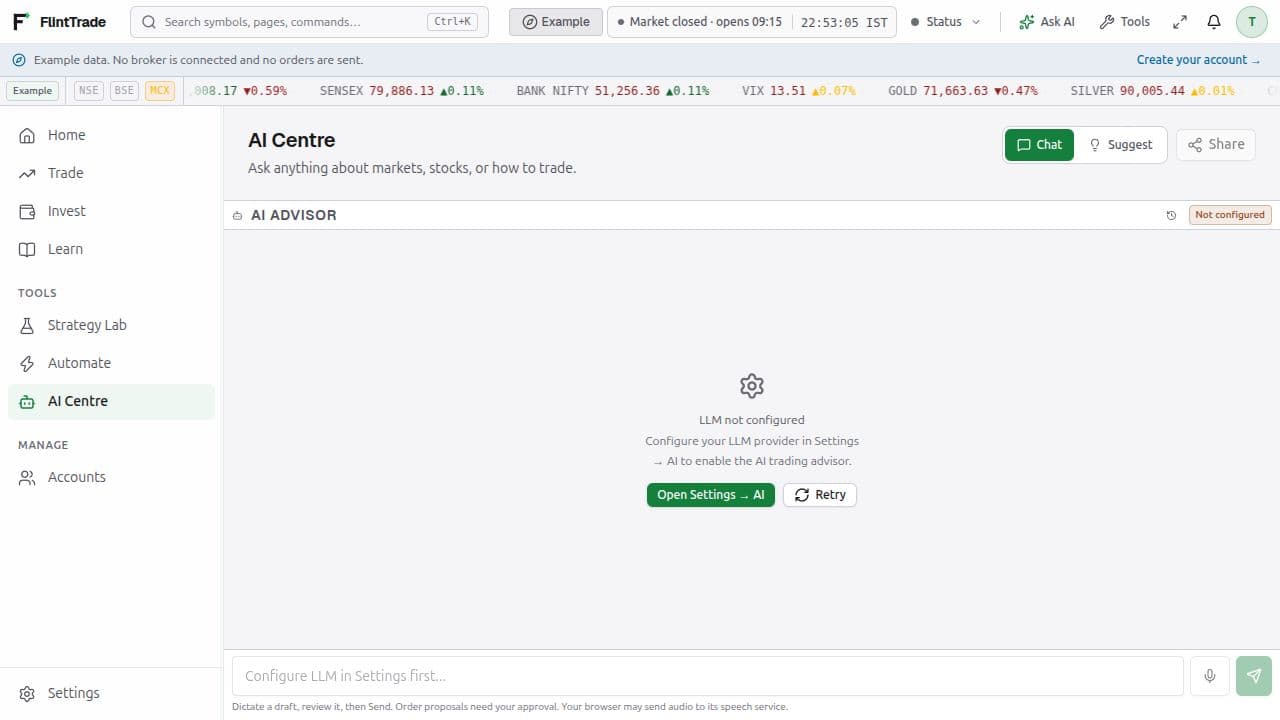Image resolution: width=1280 pixels, height=720 pixels.
Task: Switch to the Suggest tab
Action: tap(1120, 145)
